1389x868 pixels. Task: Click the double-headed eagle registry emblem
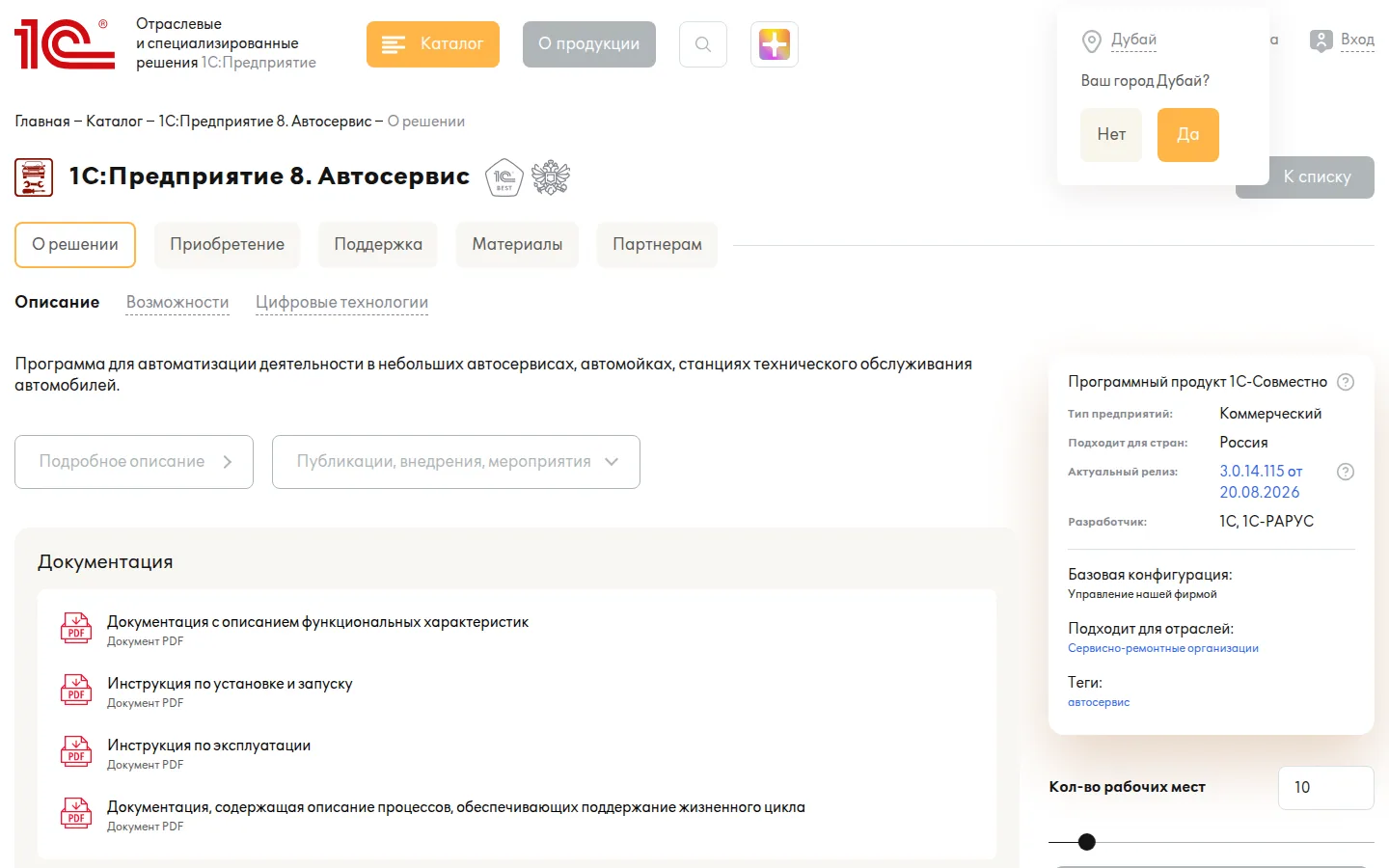tap(551, 177)
